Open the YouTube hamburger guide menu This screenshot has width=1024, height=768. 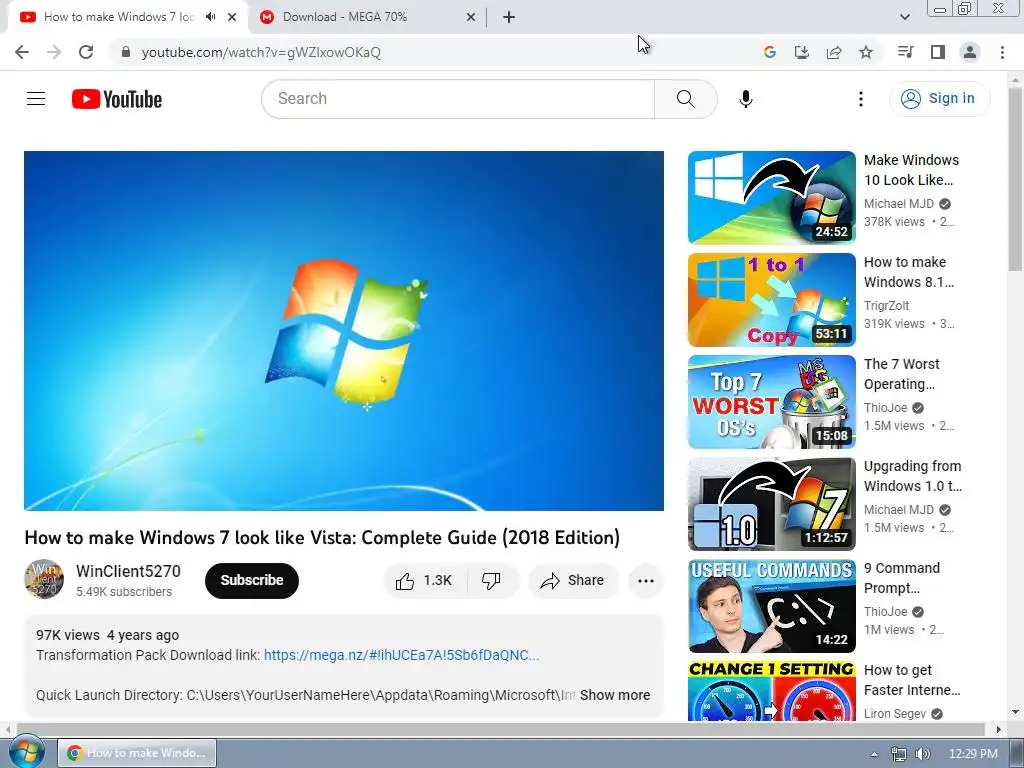point(36,99)
